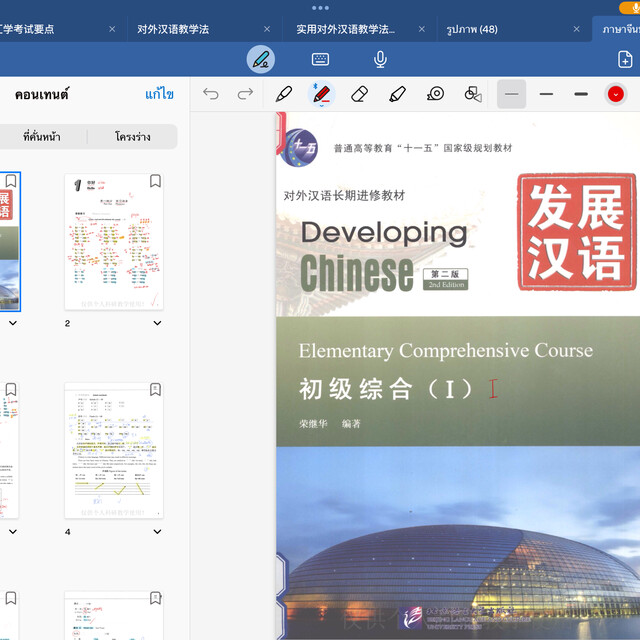Image resolution: width=640 pixels, height=640 pixels.
Task: Click the undo arrow
Action: 211,94
